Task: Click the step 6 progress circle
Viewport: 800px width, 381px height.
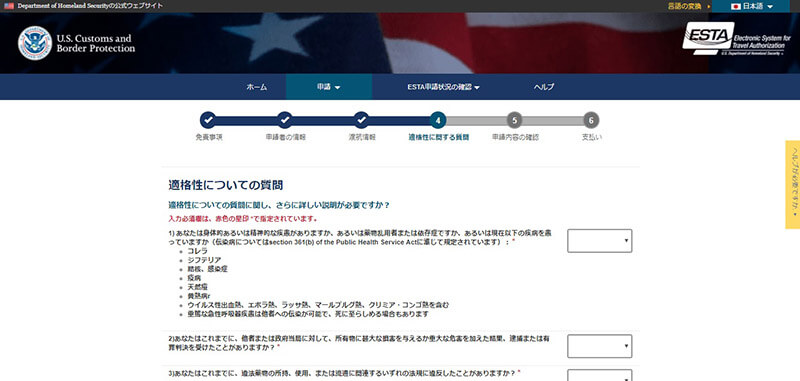Action: pos(591,120)
